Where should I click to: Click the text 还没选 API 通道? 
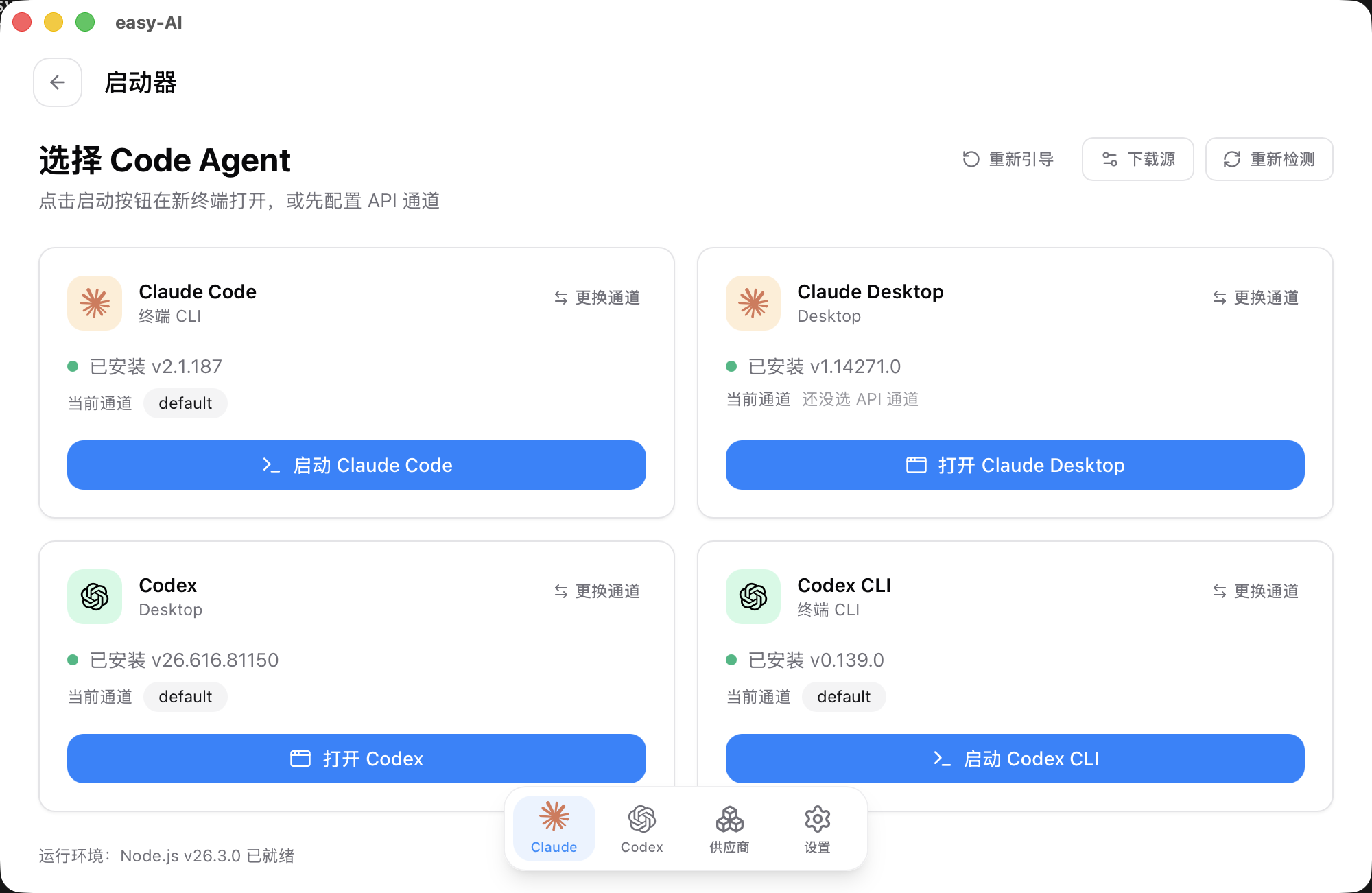pyautogui.click(x=860, y=399)
